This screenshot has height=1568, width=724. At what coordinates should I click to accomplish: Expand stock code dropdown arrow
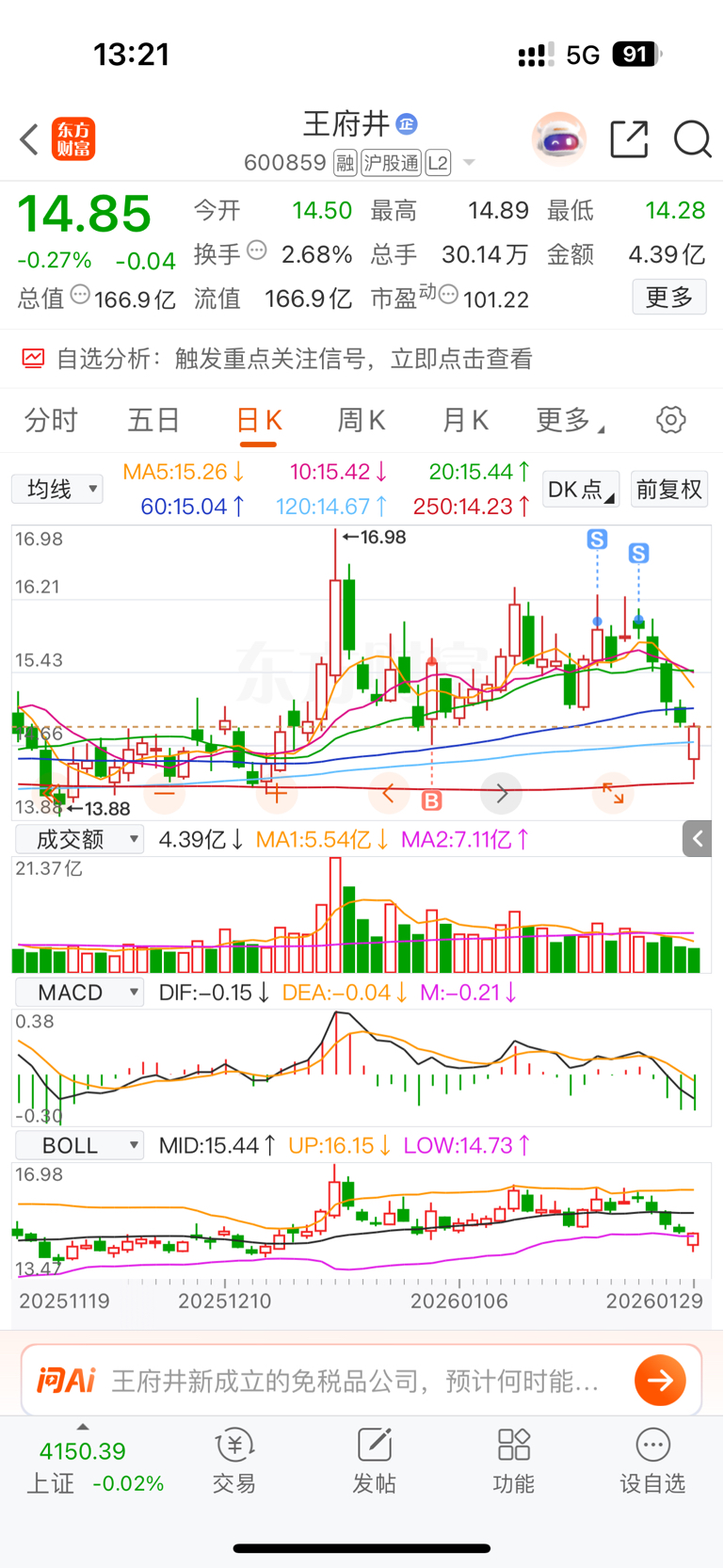469,163
